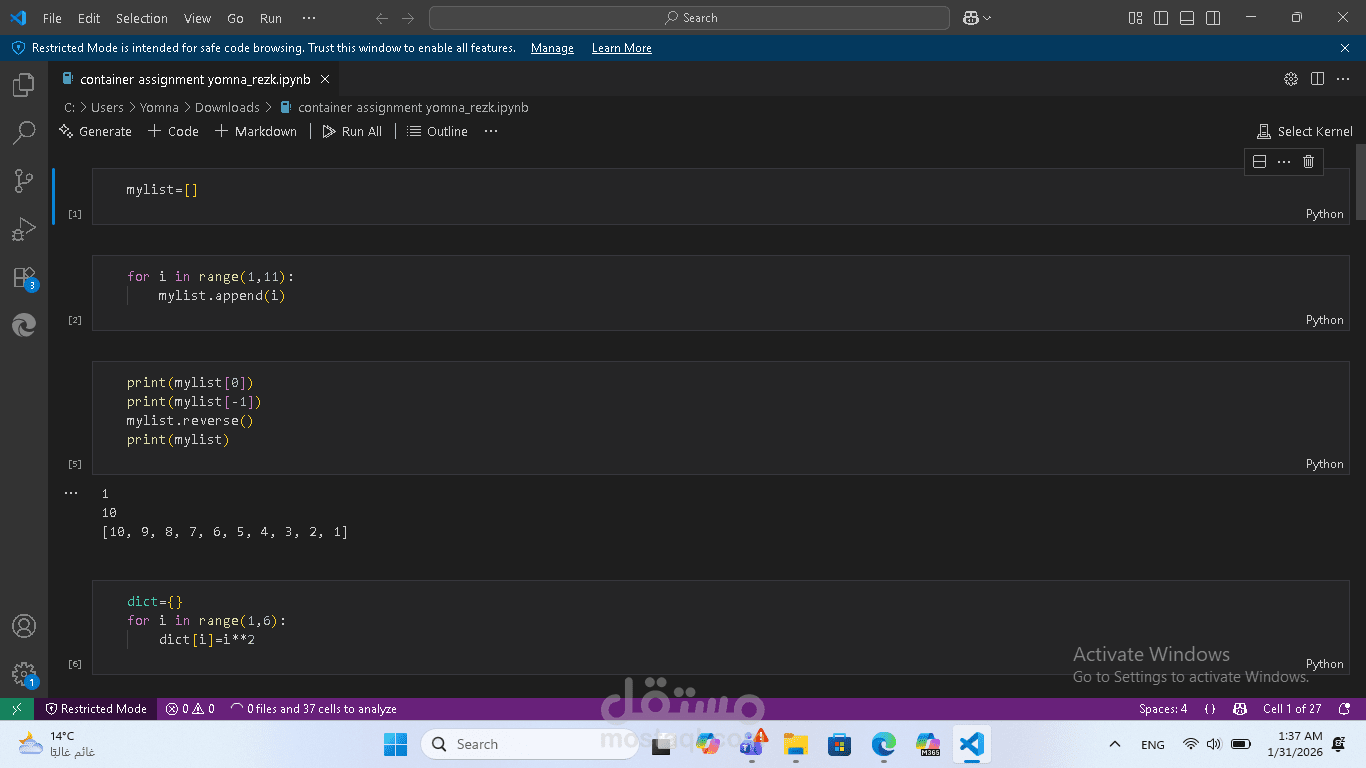Click the Search command center box

(689, 18)
